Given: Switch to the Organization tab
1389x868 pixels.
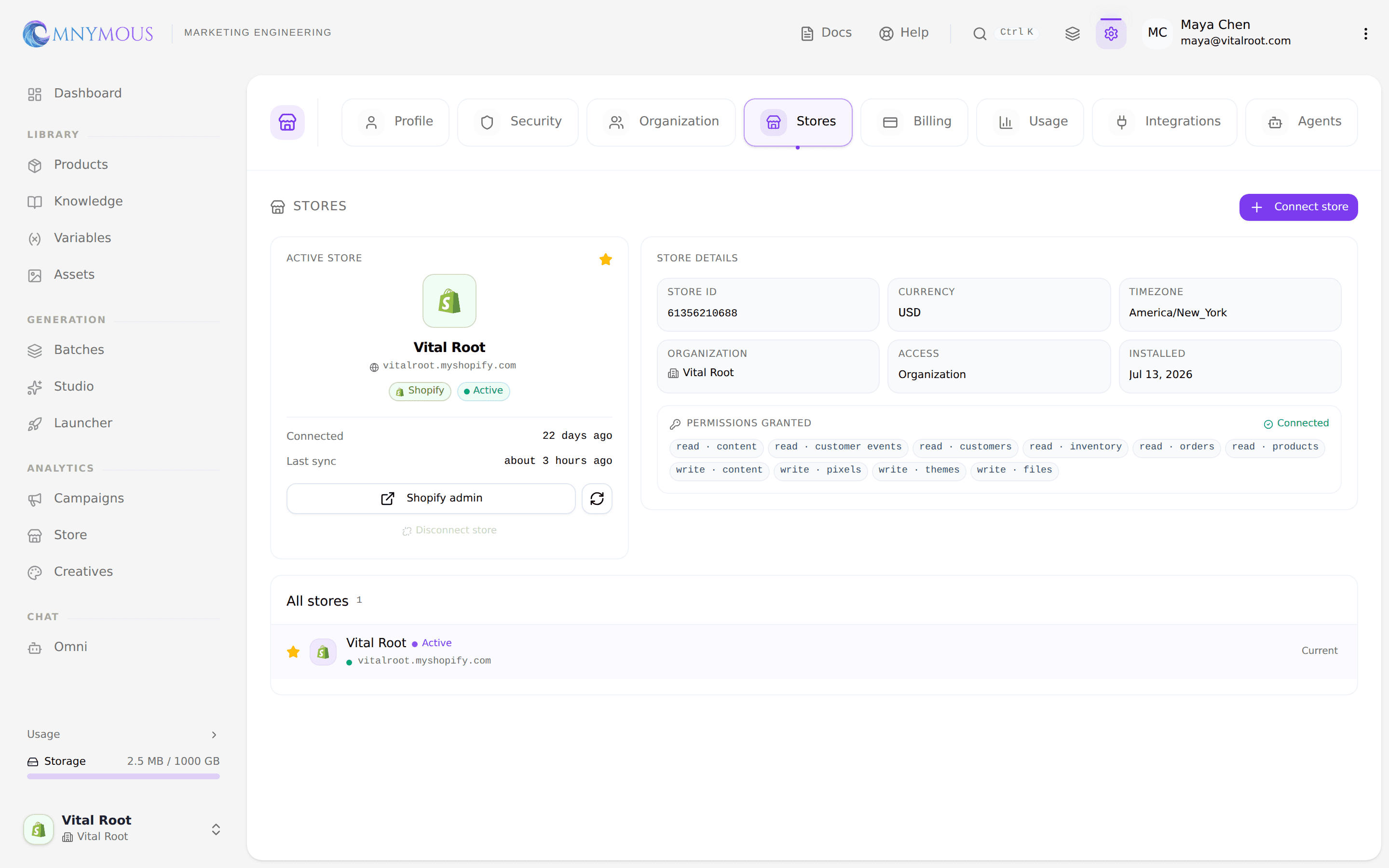Looking at the screenshot, I should pos(661,122).
